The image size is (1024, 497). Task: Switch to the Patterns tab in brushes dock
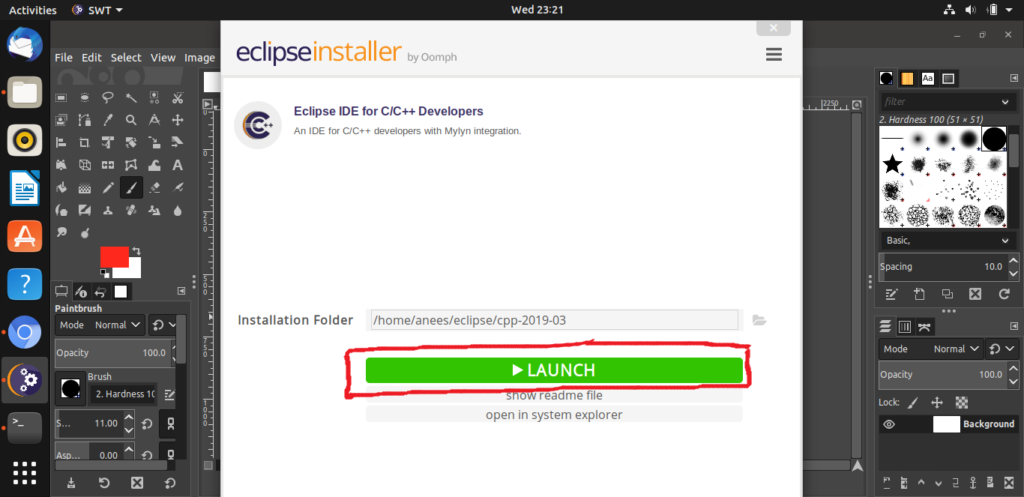pyautogui.click(x=907, y=78)
